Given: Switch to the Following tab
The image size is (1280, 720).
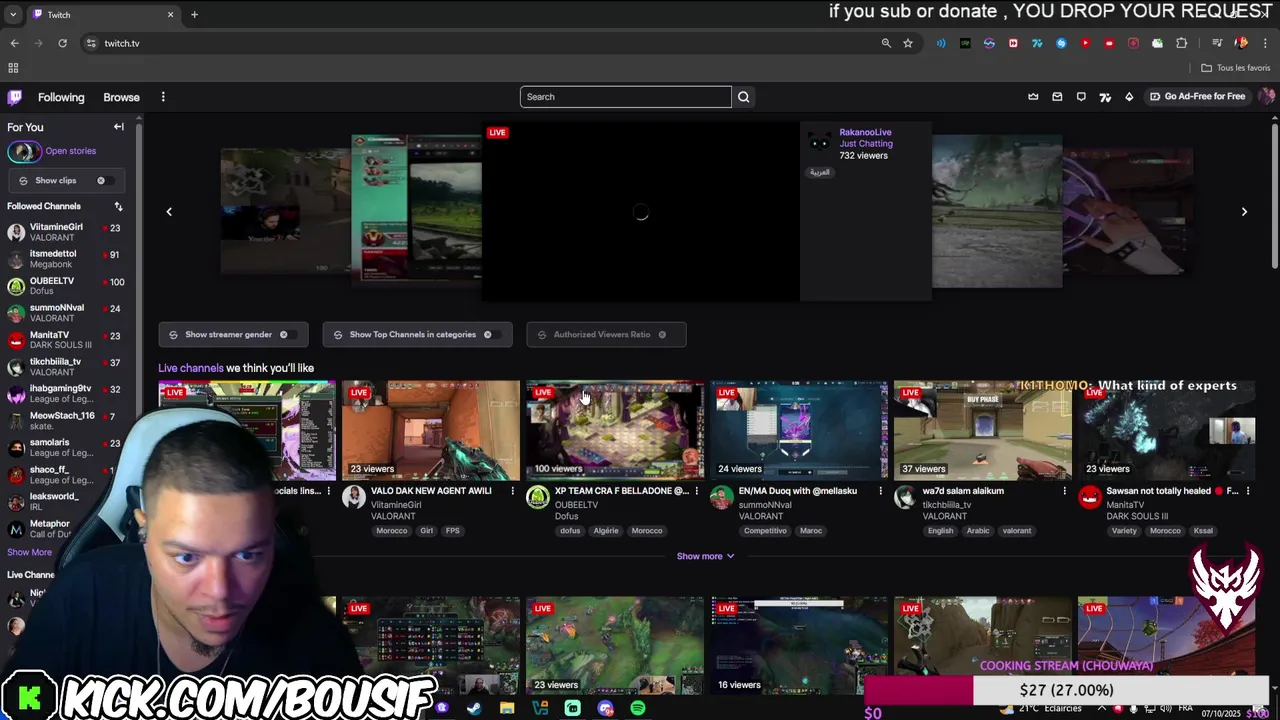Looking at the screenshot, I should point(61,97).
